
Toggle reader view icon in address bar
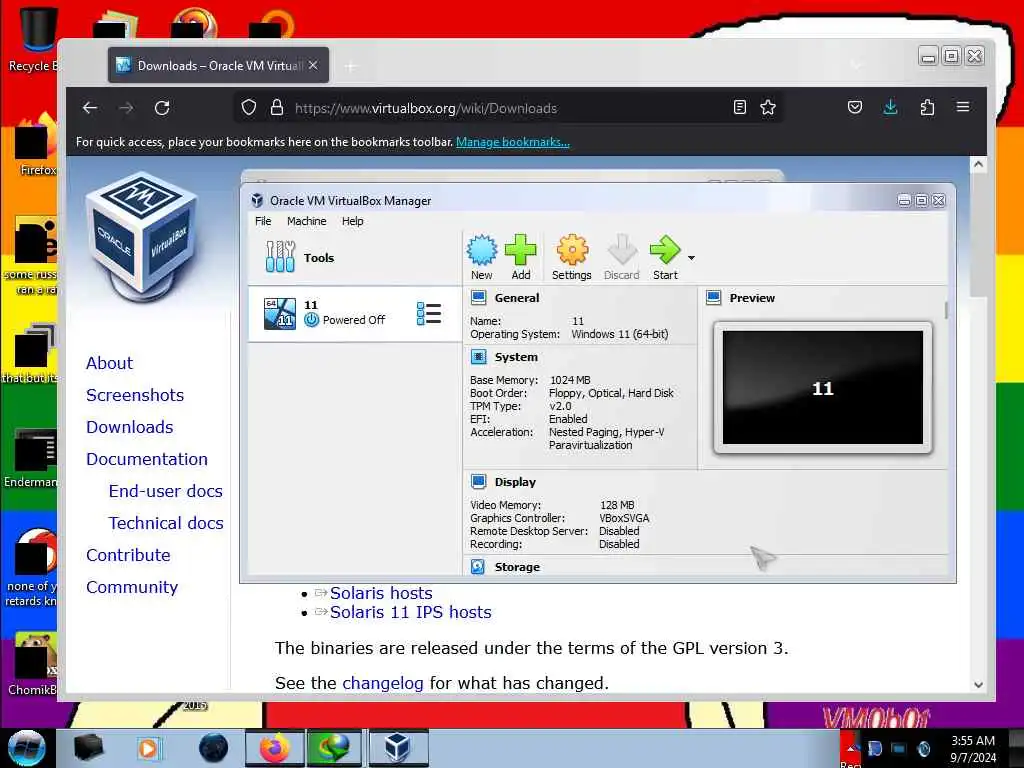(x=739, y=108)
